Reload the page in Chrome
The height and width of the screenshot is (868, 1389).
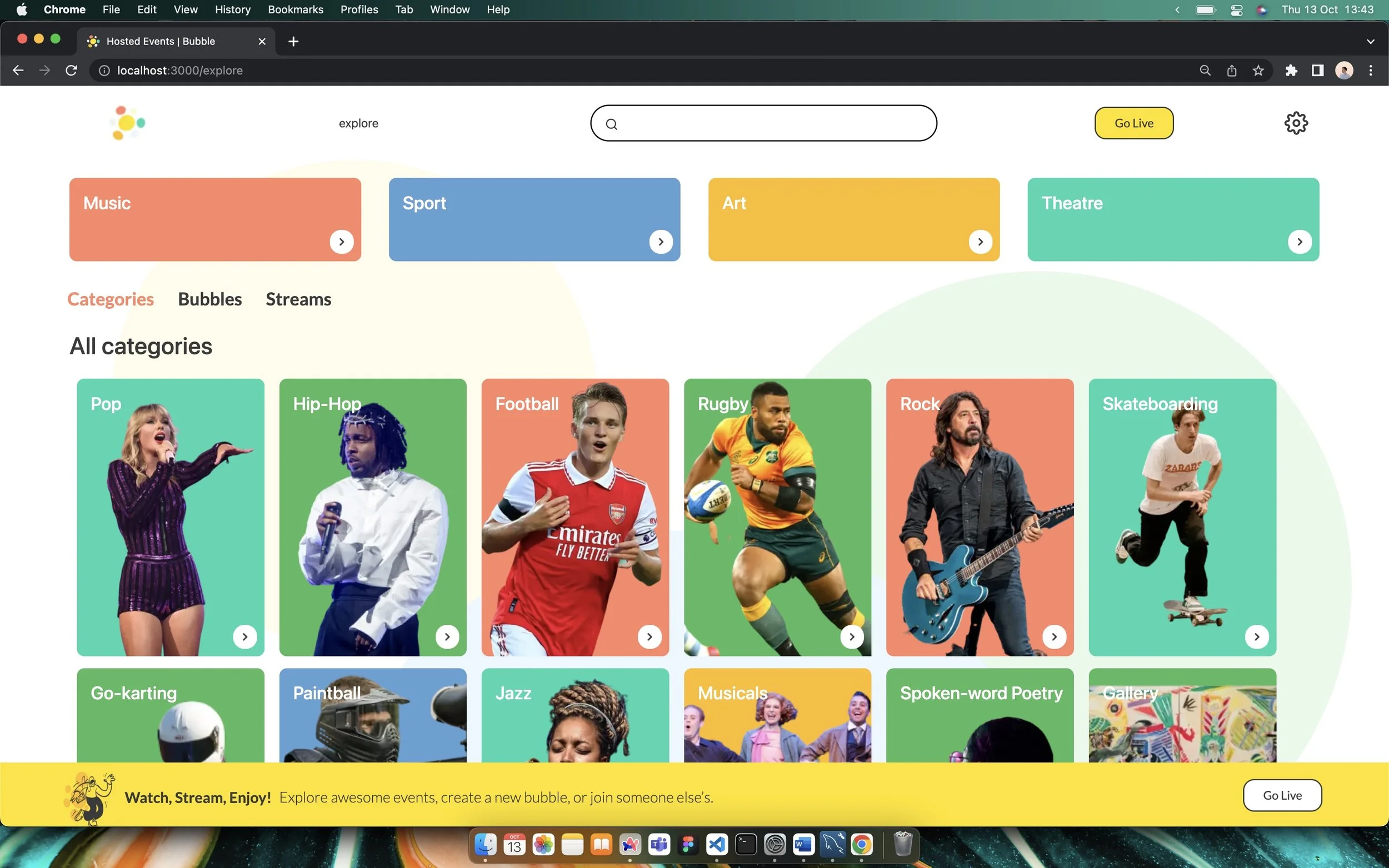pos(71,71)
